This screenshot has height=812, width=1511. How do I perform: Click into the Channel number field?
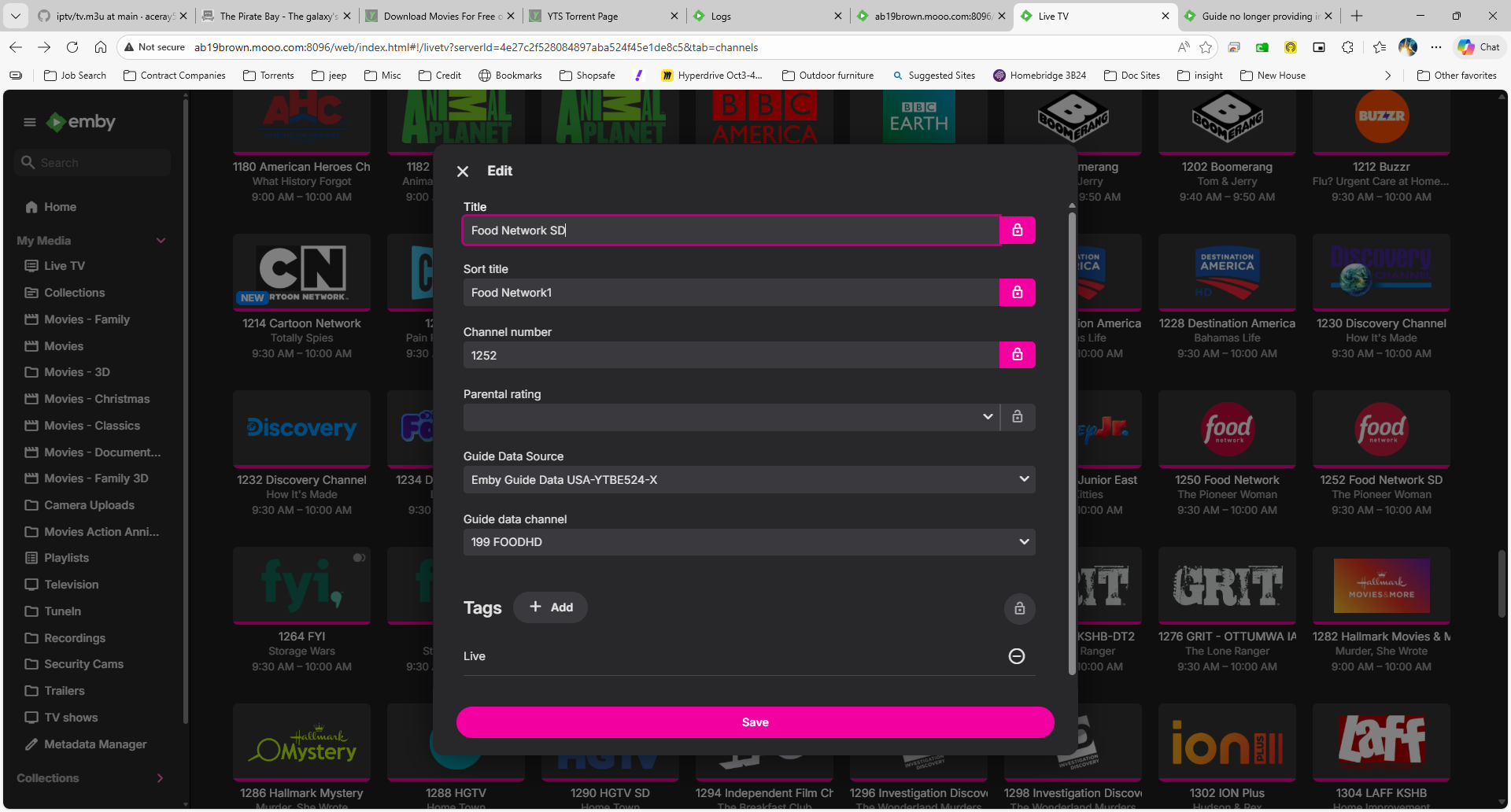click(x=731, y=355)
